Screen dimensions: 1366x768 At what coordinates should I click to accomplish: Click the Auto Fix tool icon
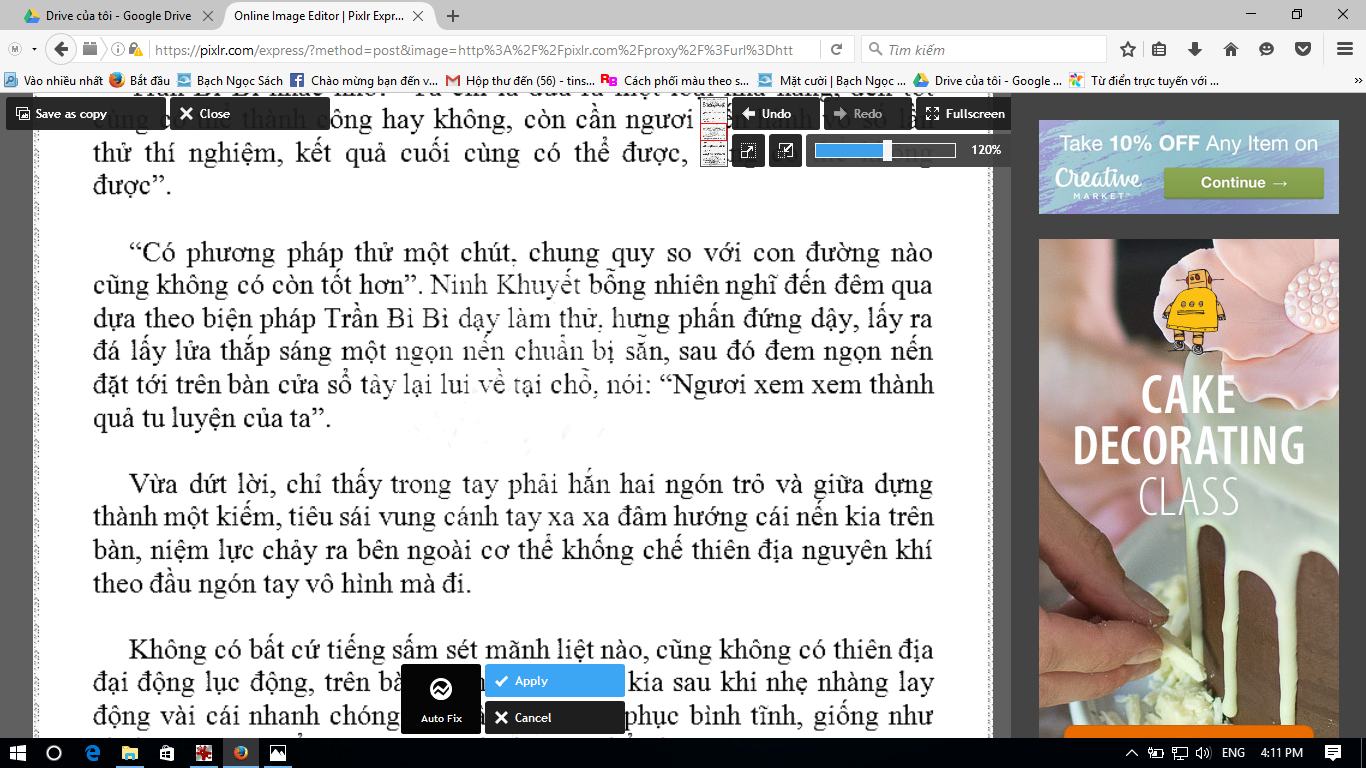point(441,698)
